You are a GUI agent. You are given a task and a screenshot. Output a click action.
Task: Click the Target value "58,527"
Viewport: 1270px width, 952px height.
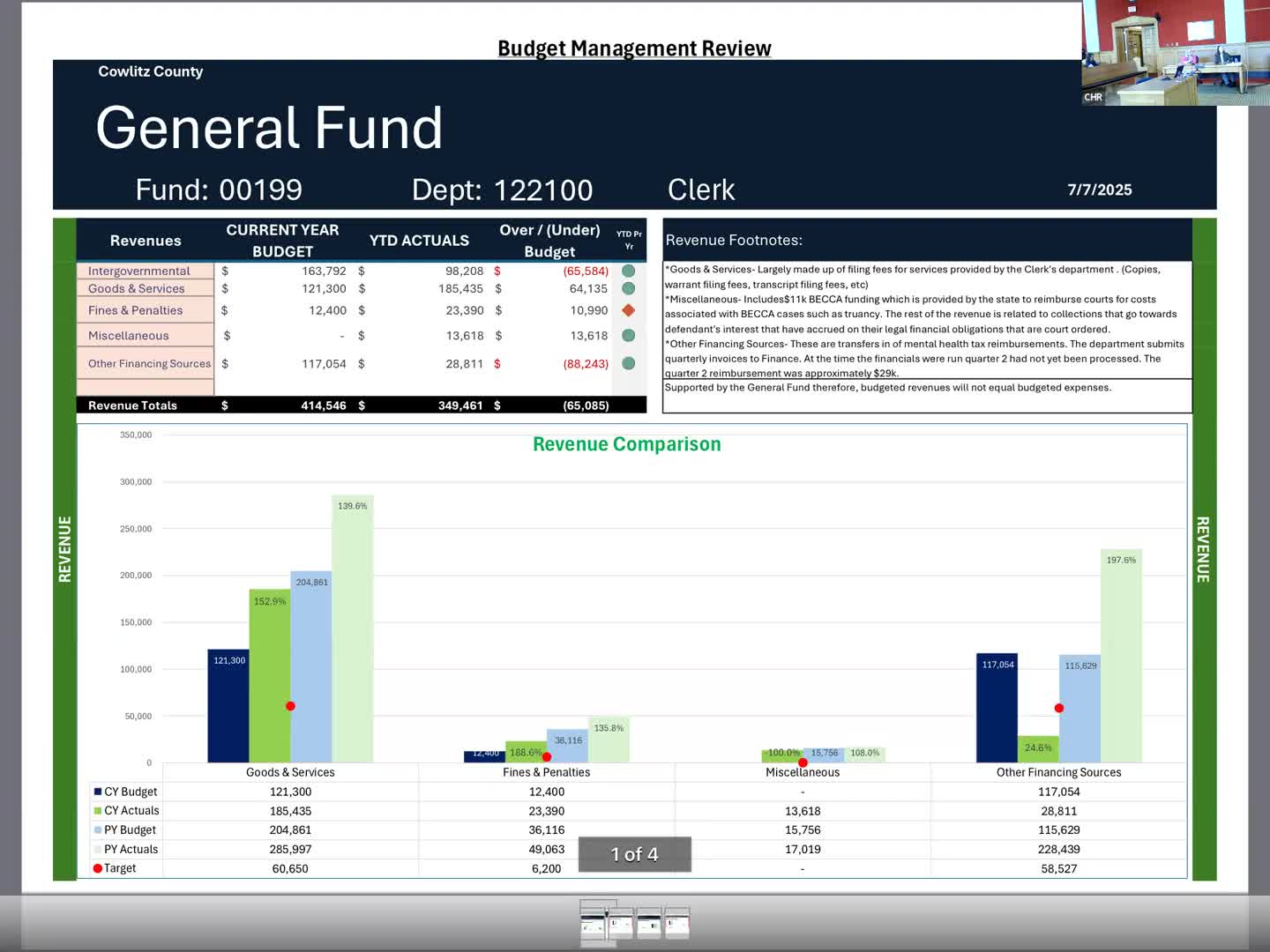(1059, 868)
